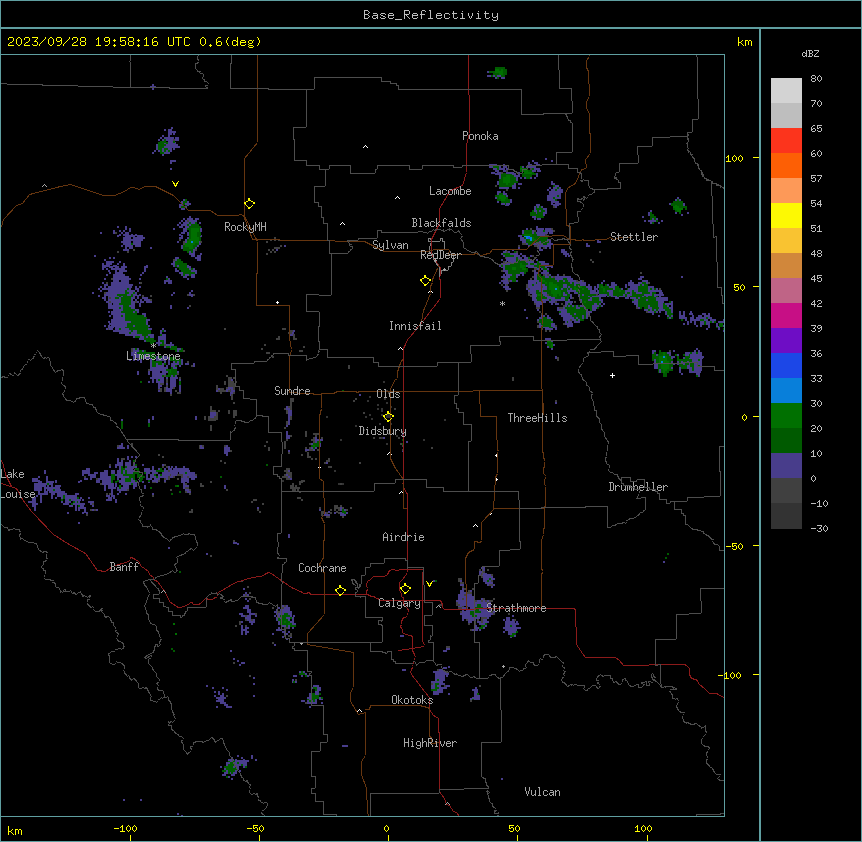Click the Drumheller label
Screen dimensions: 862x842
(638, 487)
